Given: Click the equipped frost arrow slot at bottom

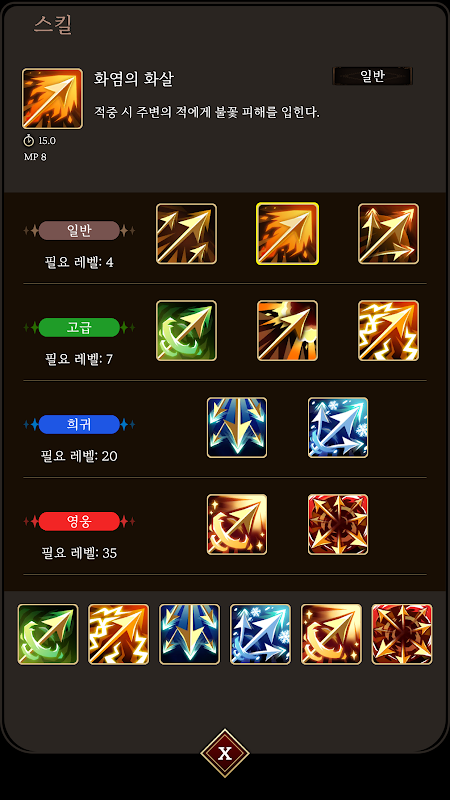Looking at the screenshot, I should tap(260, 634).
